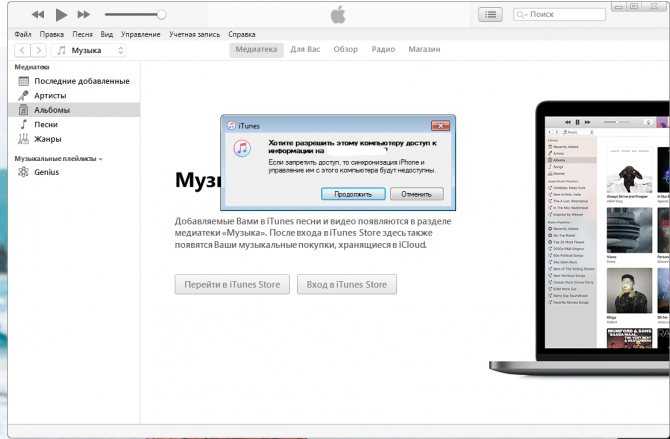Open the Genius playlist

point(74,172)
